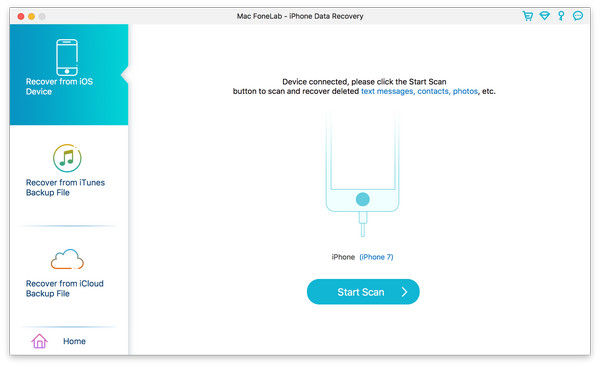Select Recover from iOS Device tab
This screenshot has width=600, height=367.
pyautogui.click(x=69, y=75)
